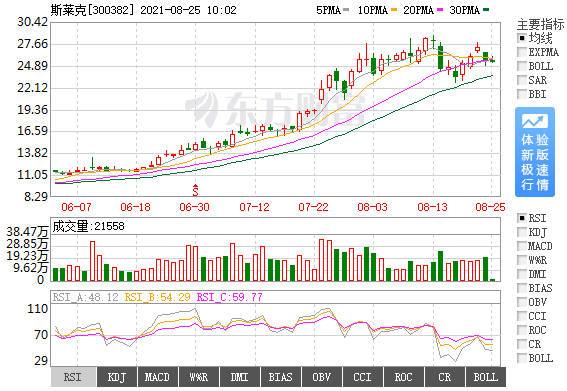Switch to the OBV bottom tab
Screen dimensions: 567x391
pos(321,377)
